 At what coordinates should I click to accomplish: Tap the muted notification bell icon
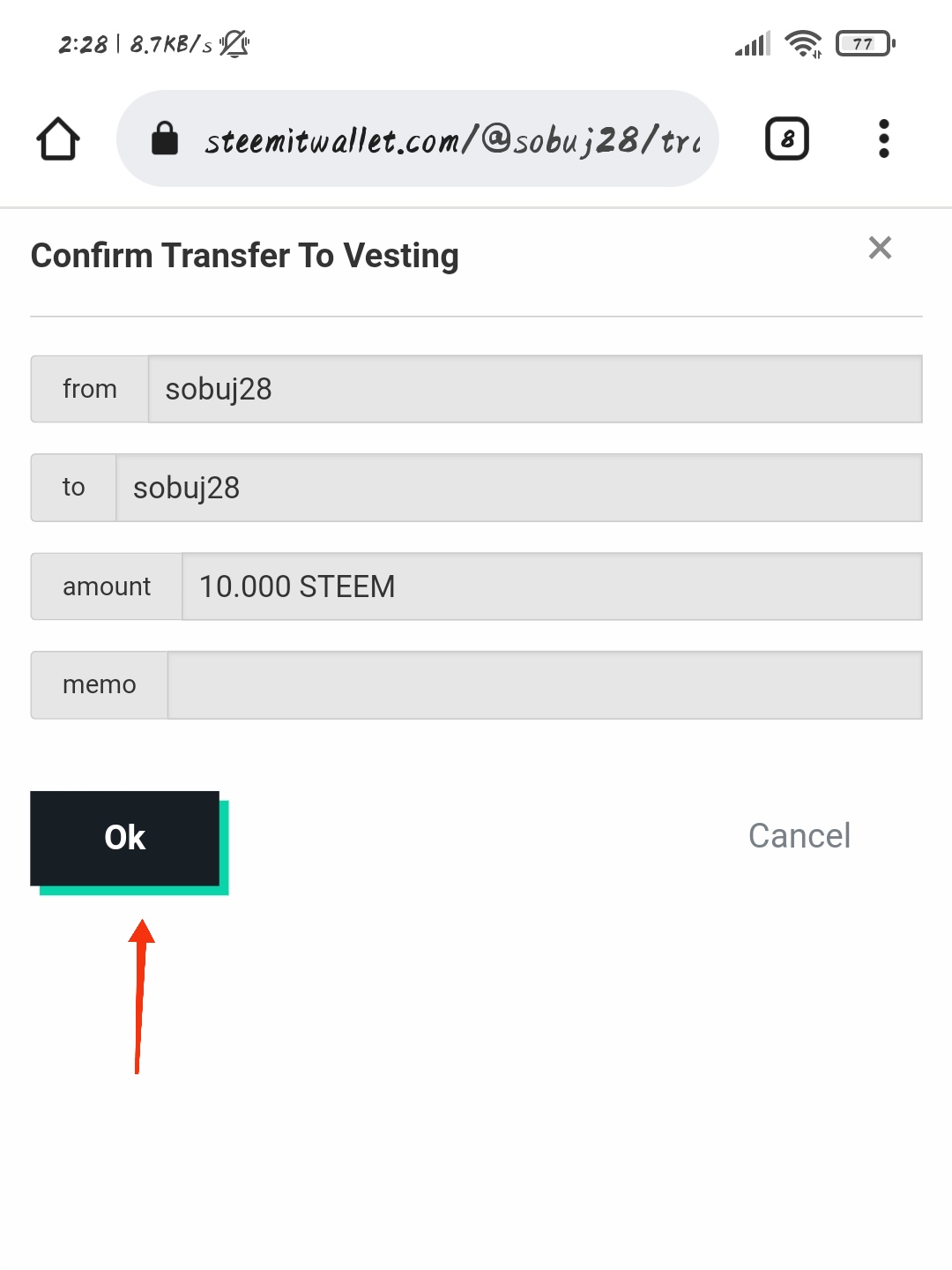click(234, 43)
